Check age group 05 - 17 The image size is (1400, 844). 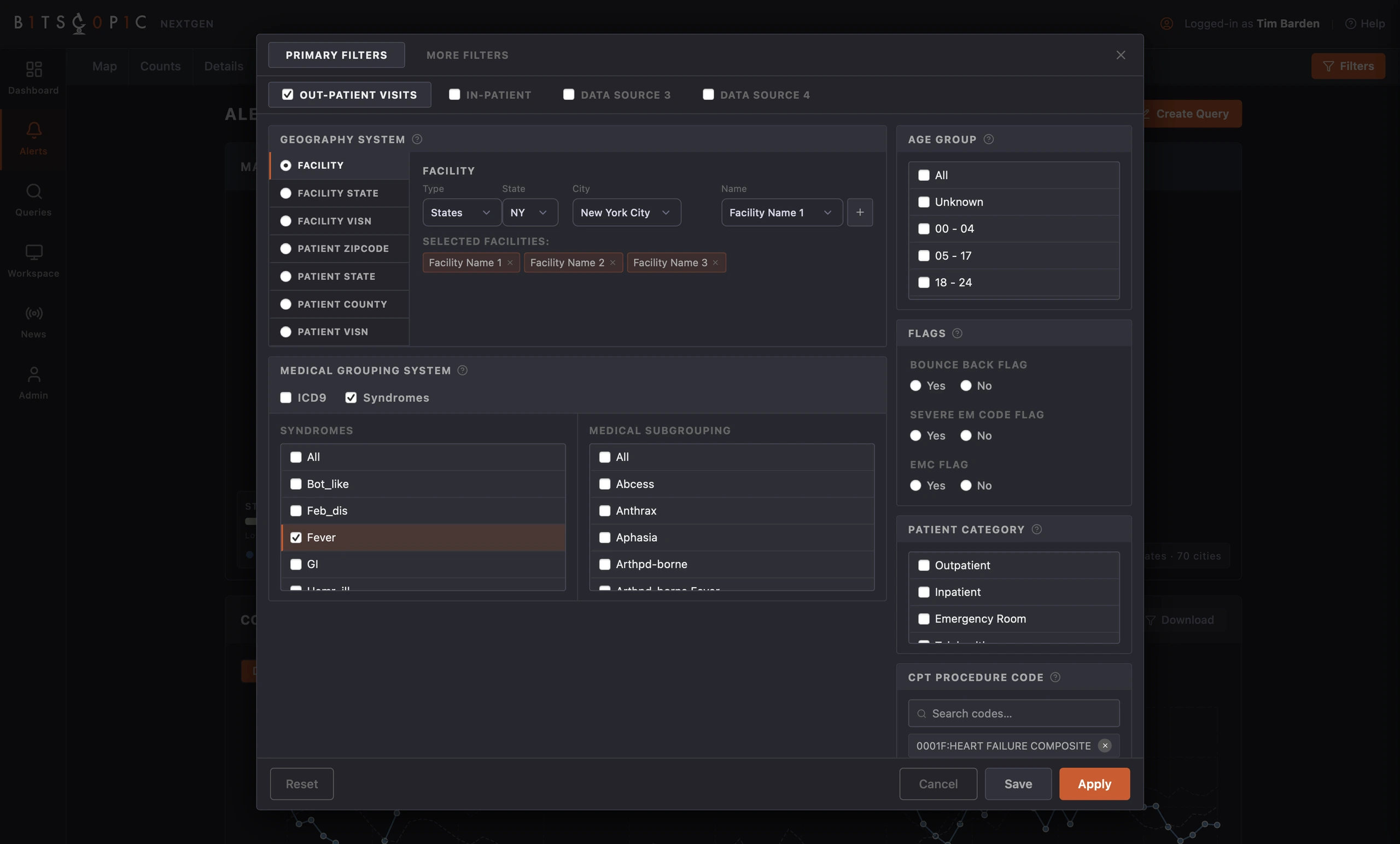pos(924,256)
